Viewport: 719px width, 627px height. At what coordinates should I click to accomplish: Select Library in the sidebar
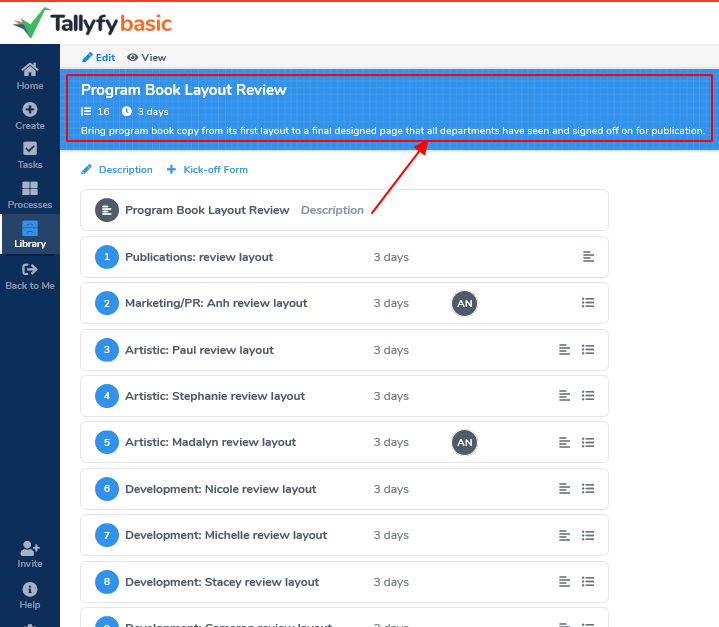(x=30, y=234)
